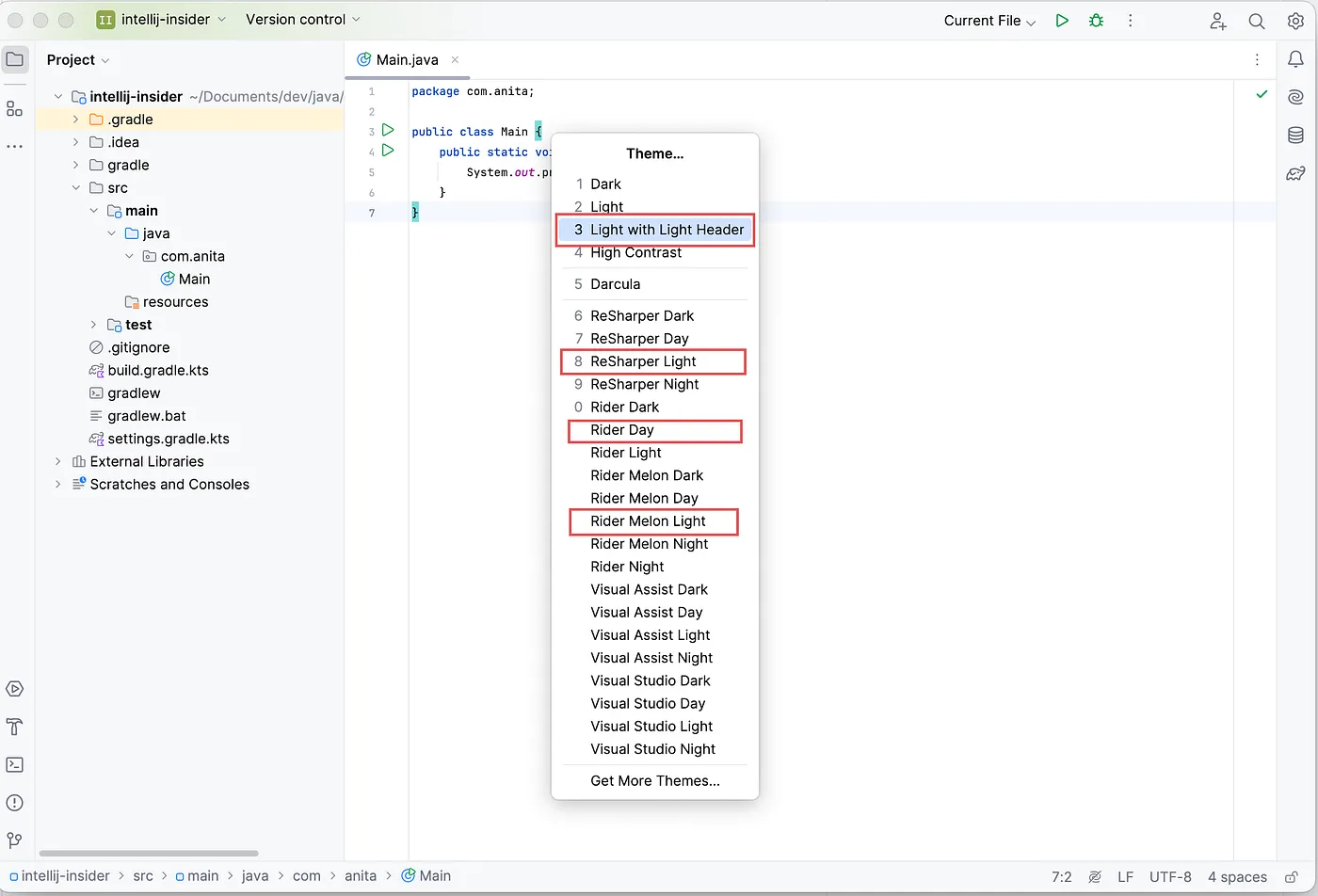Open Code With Me add-user icon
Viewport: 1318px width, 896px height.
[x=1218, y=21]
